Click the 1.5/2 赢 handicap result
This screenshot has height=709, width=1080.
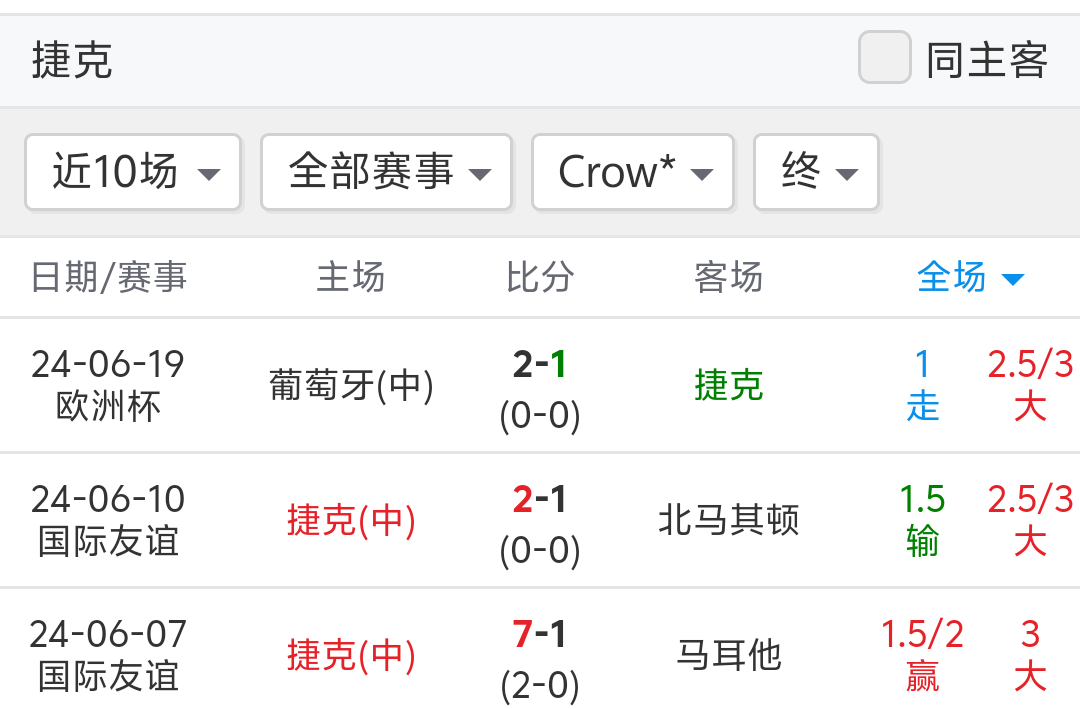tap(922, 655)
